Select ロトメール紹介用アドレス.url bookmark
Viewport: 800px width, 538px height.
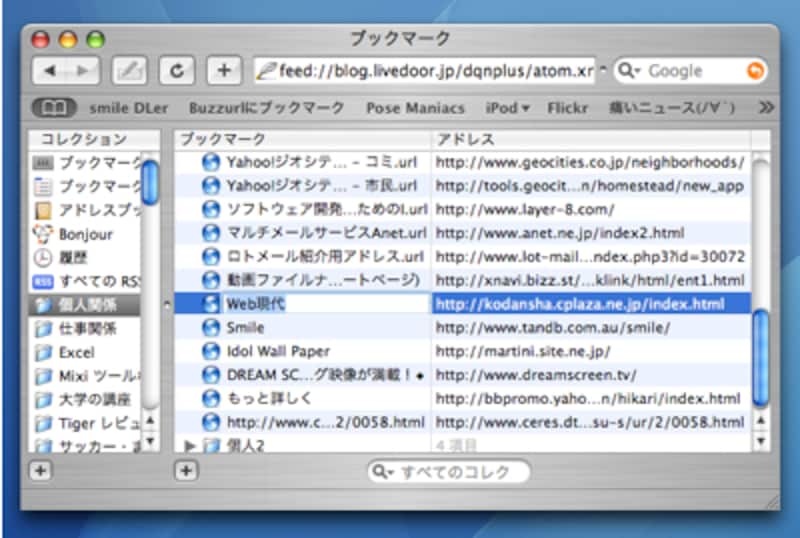462,257
